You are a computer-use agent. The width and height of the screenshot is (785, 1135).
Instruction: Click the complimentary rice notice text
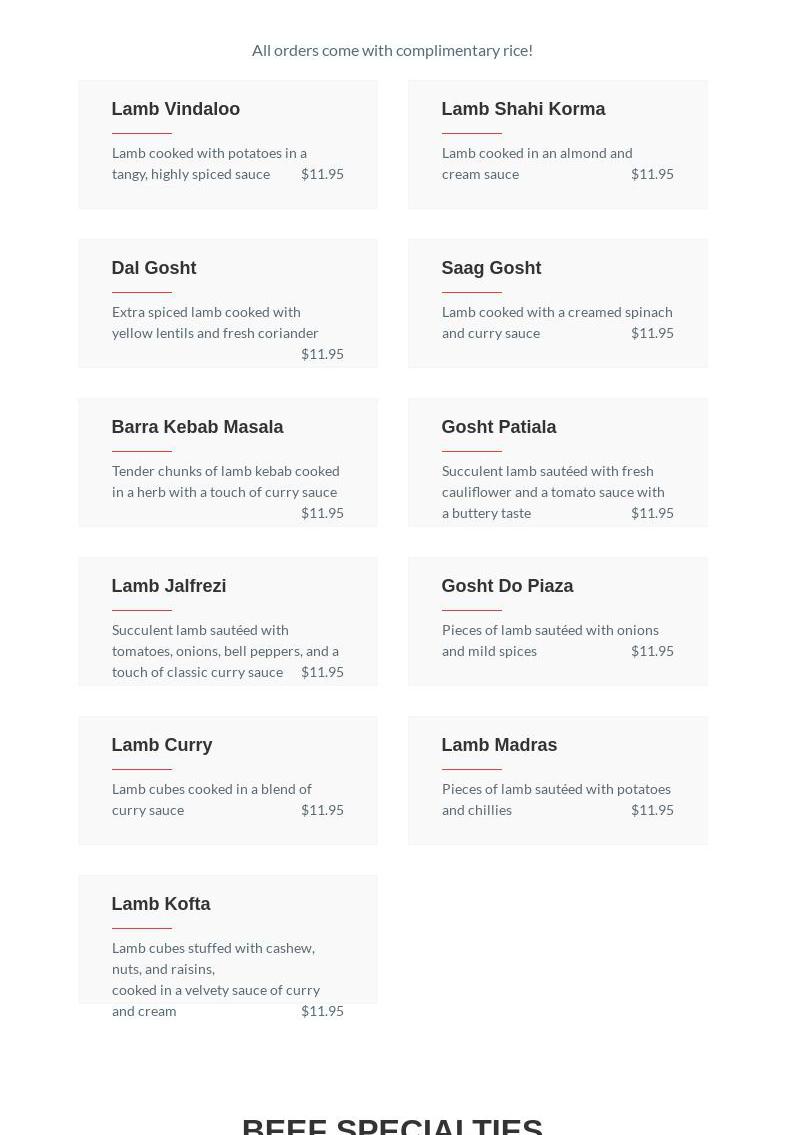[x=392, y=50]
